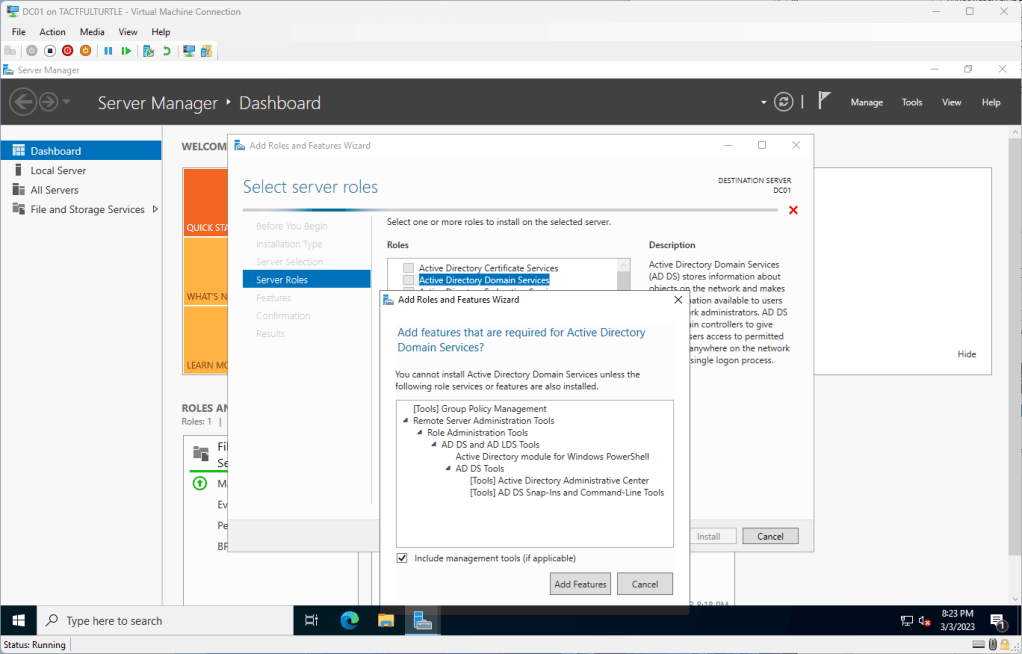Click the Add Features button

coord(580,584)
